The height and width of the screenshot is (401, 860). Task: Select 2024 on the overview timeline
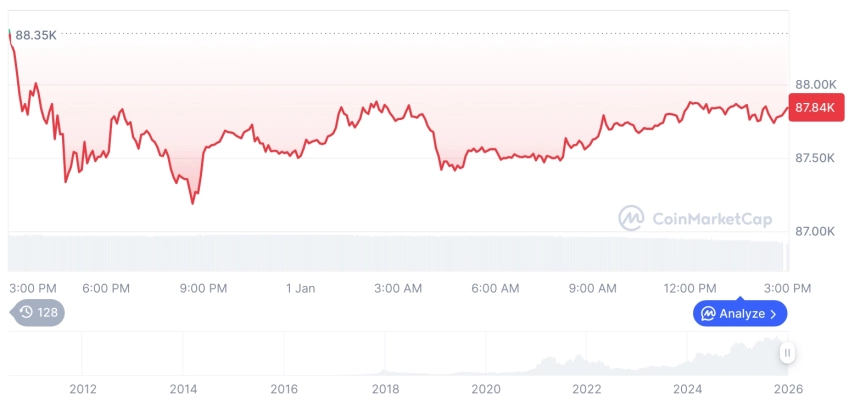coord(688,388)
